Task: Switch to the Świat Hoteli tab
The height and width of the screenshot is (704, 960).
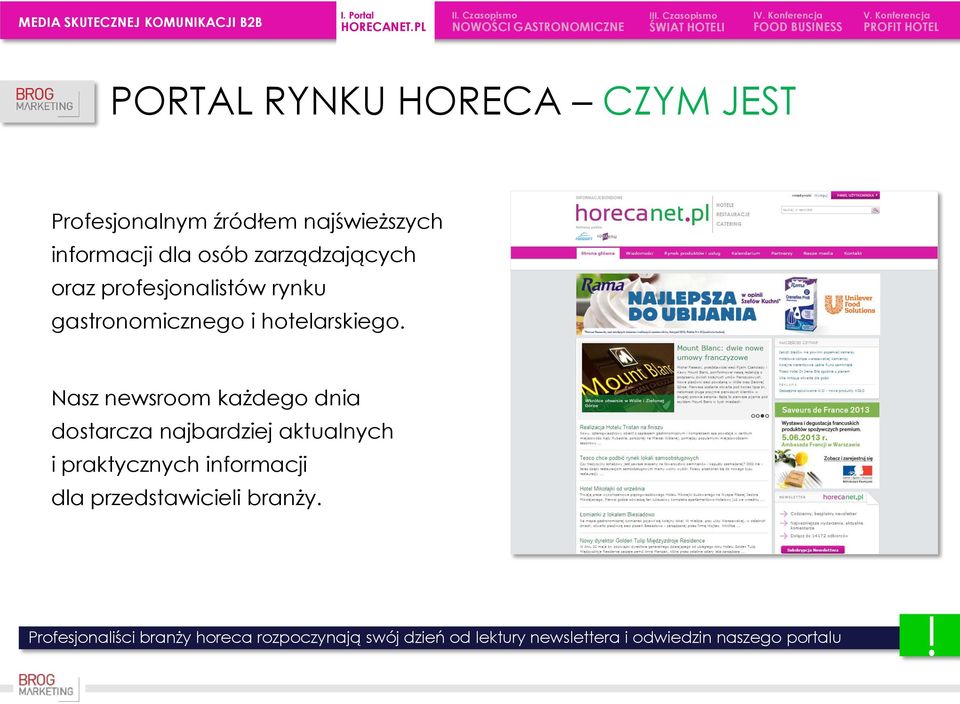Action: pos(686,21)
